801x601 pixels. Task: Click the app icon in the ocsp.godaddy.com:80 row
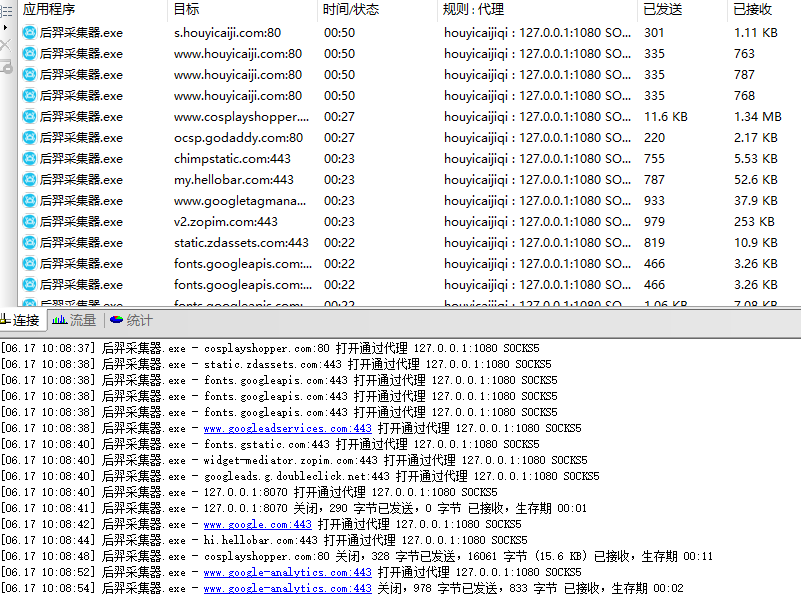coord(30,137)
